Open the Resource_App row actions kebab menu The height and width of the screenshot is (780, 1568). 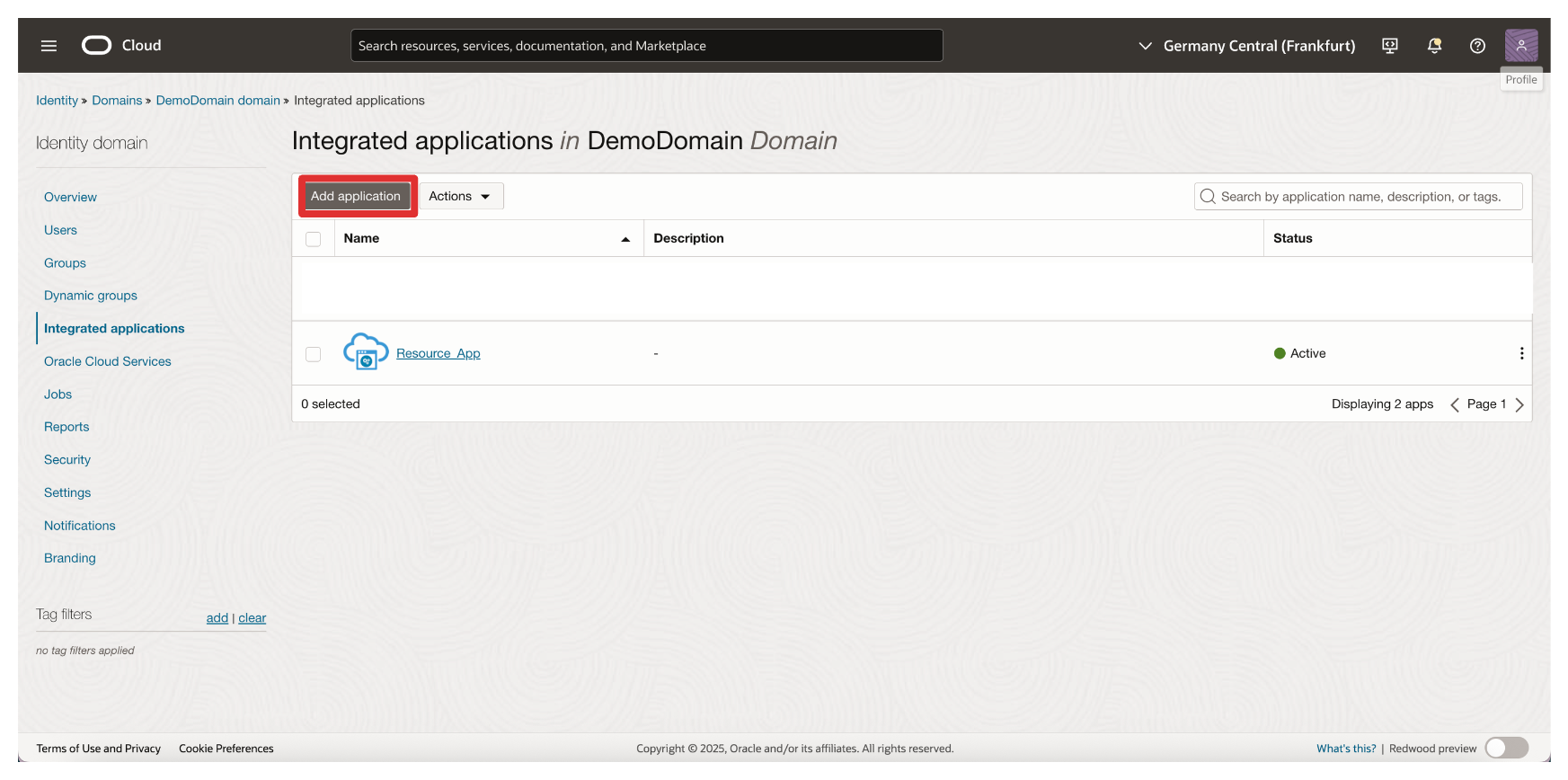click(1521, 353)
